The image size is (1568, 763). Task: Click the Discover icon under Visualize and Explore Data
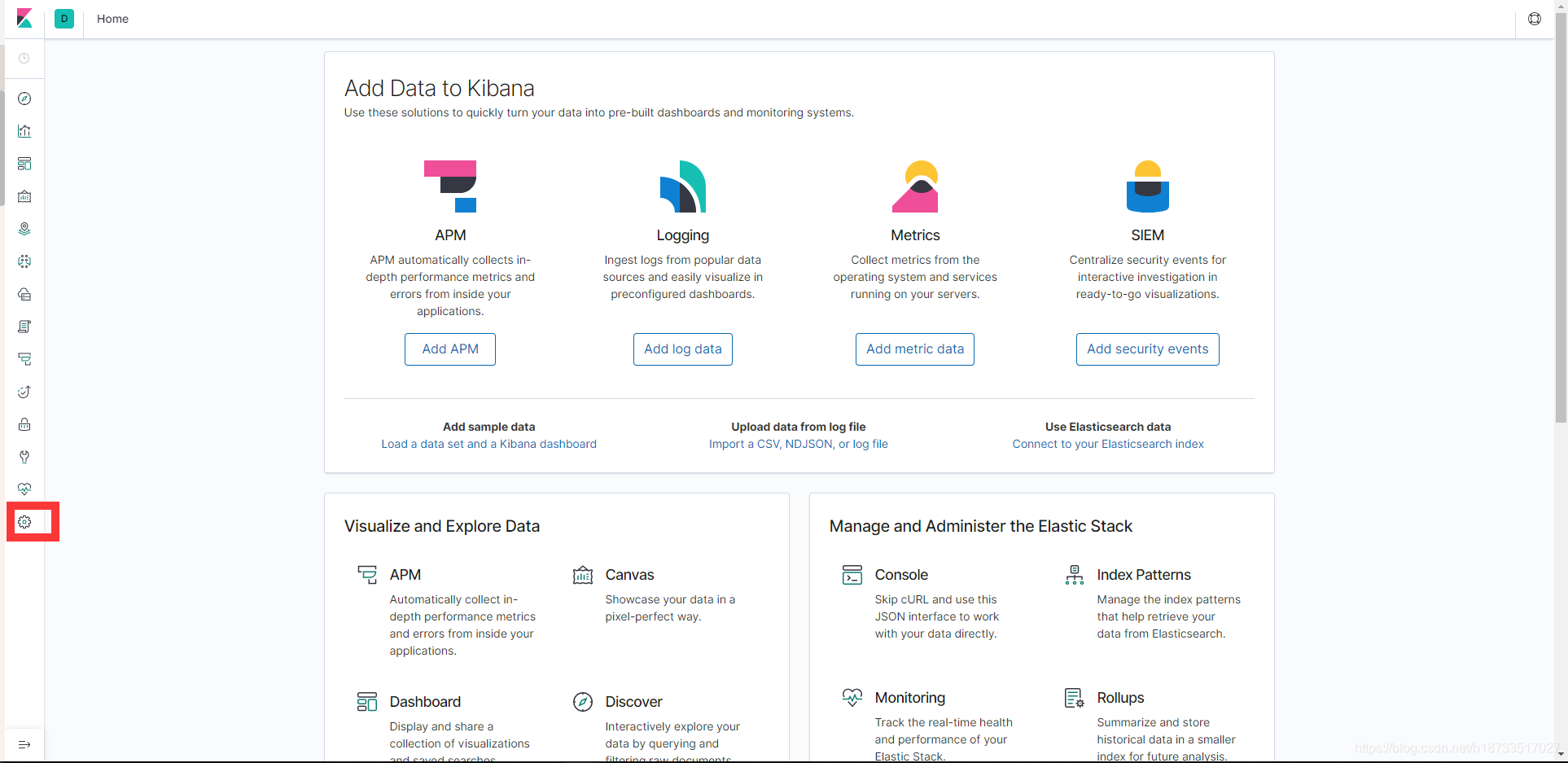tap(583, 702)
